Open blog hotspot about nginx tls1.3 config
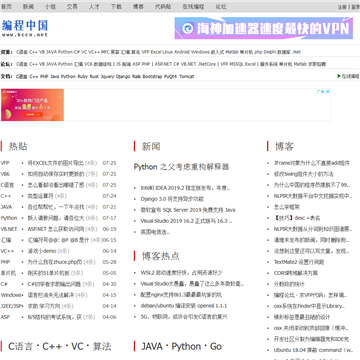 point(181,295)
